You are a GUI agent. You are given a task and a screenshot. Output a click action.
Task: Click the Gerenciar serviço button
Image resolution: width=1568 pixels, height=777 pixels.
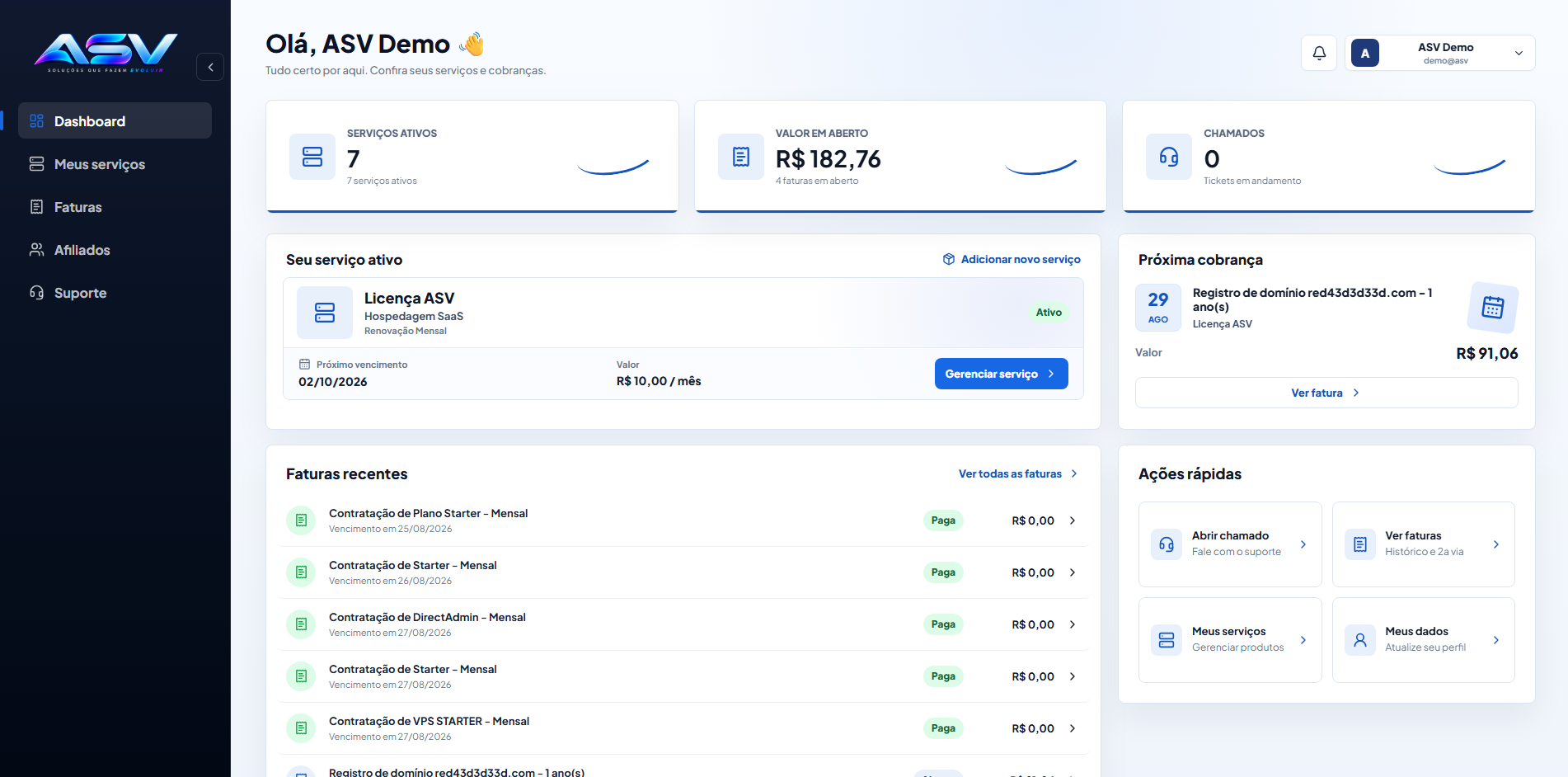click(1001, 374)
